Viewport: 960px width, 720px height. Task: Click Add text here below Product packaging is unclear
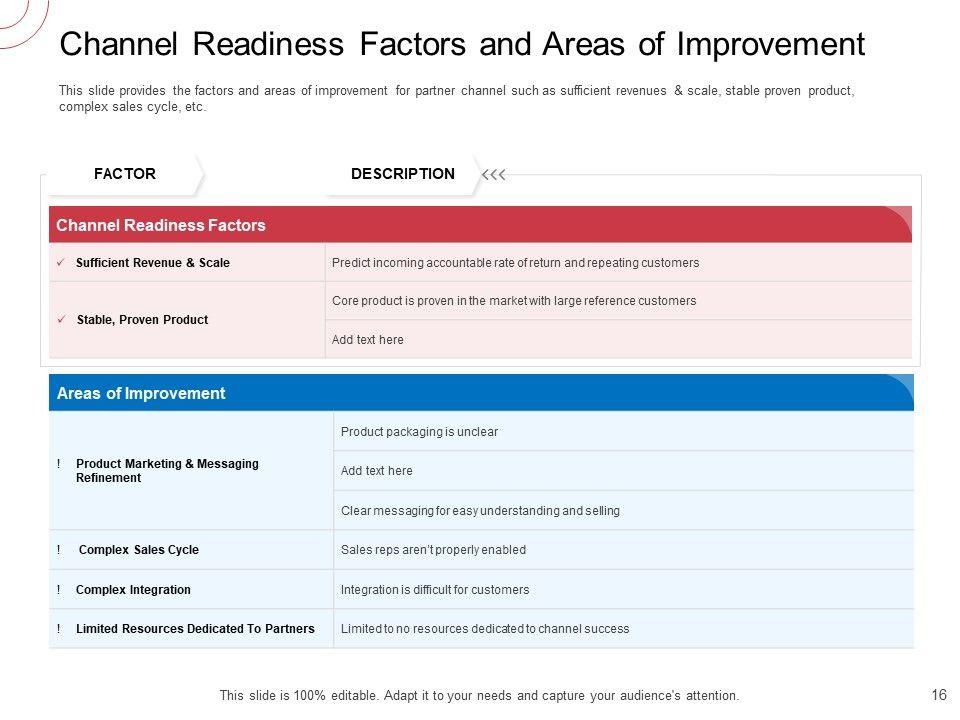click(x=377, y=471)
